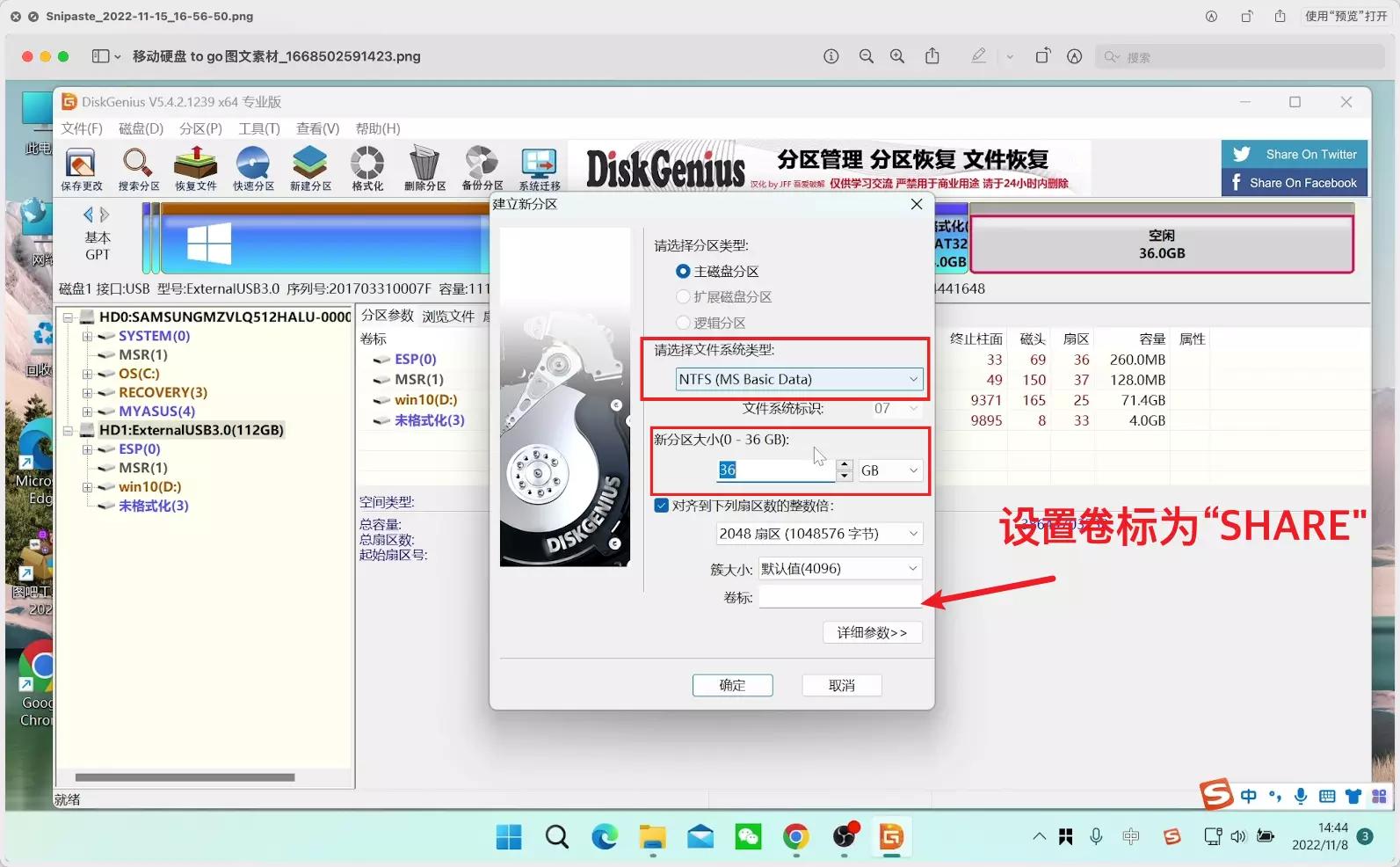Select the New Partition (新建分区) toolbar icon
The height and width of the screenshot is (867, 1400).
(310, 169)
